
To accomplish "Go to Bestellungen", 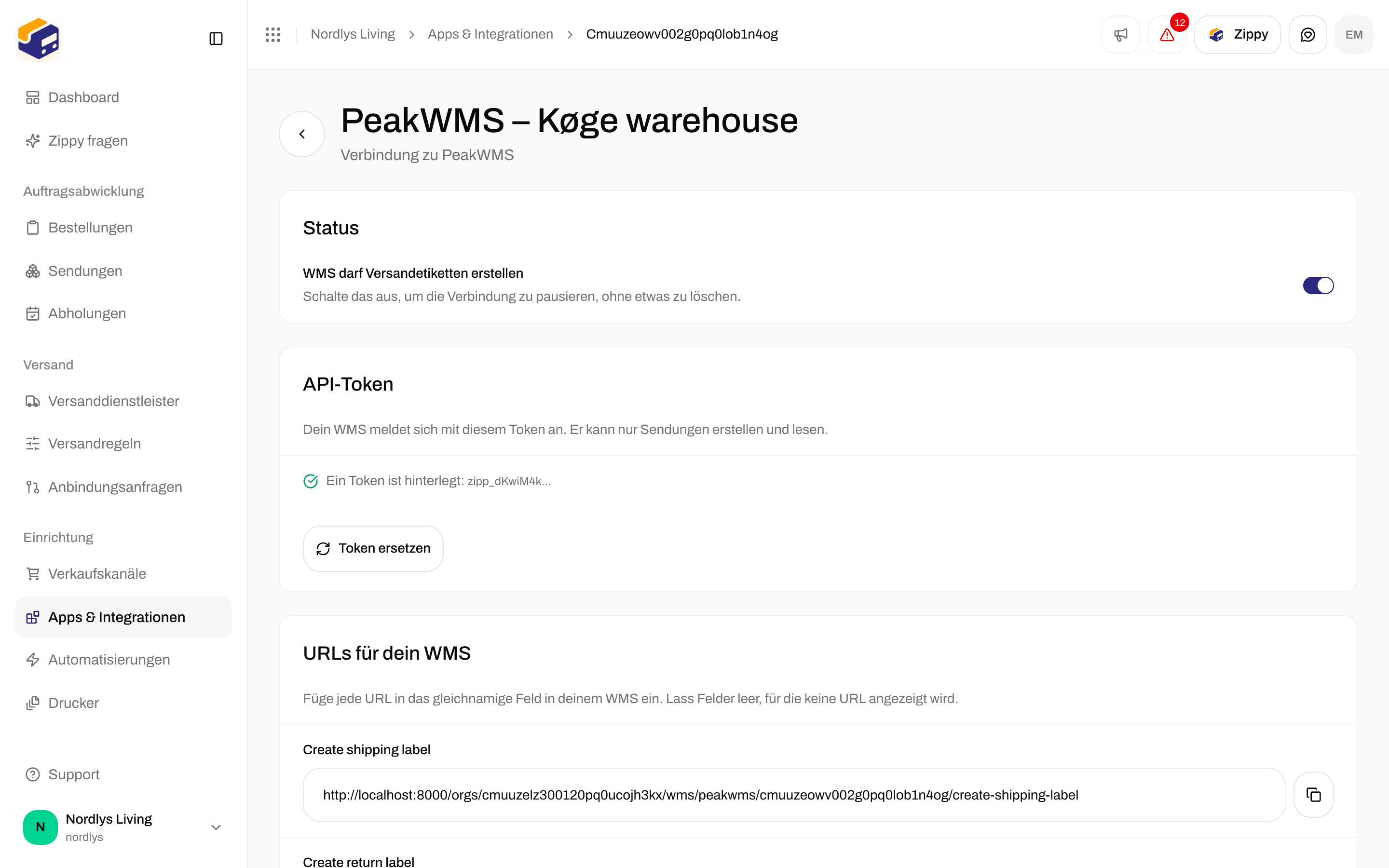I will 123,227.
